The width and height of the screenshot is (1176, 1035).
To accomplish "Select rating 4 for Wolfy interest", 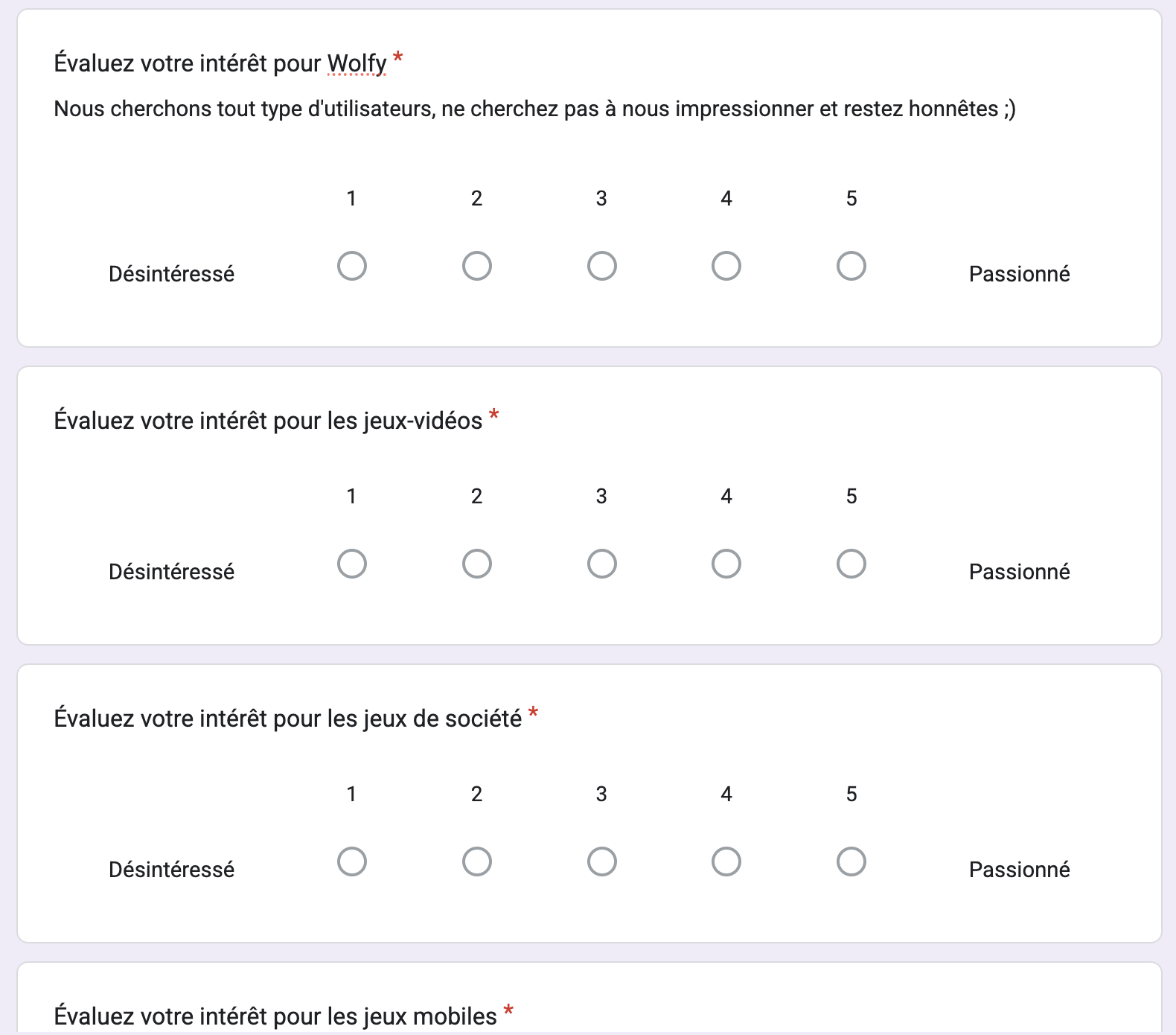I will coord(726,266).
